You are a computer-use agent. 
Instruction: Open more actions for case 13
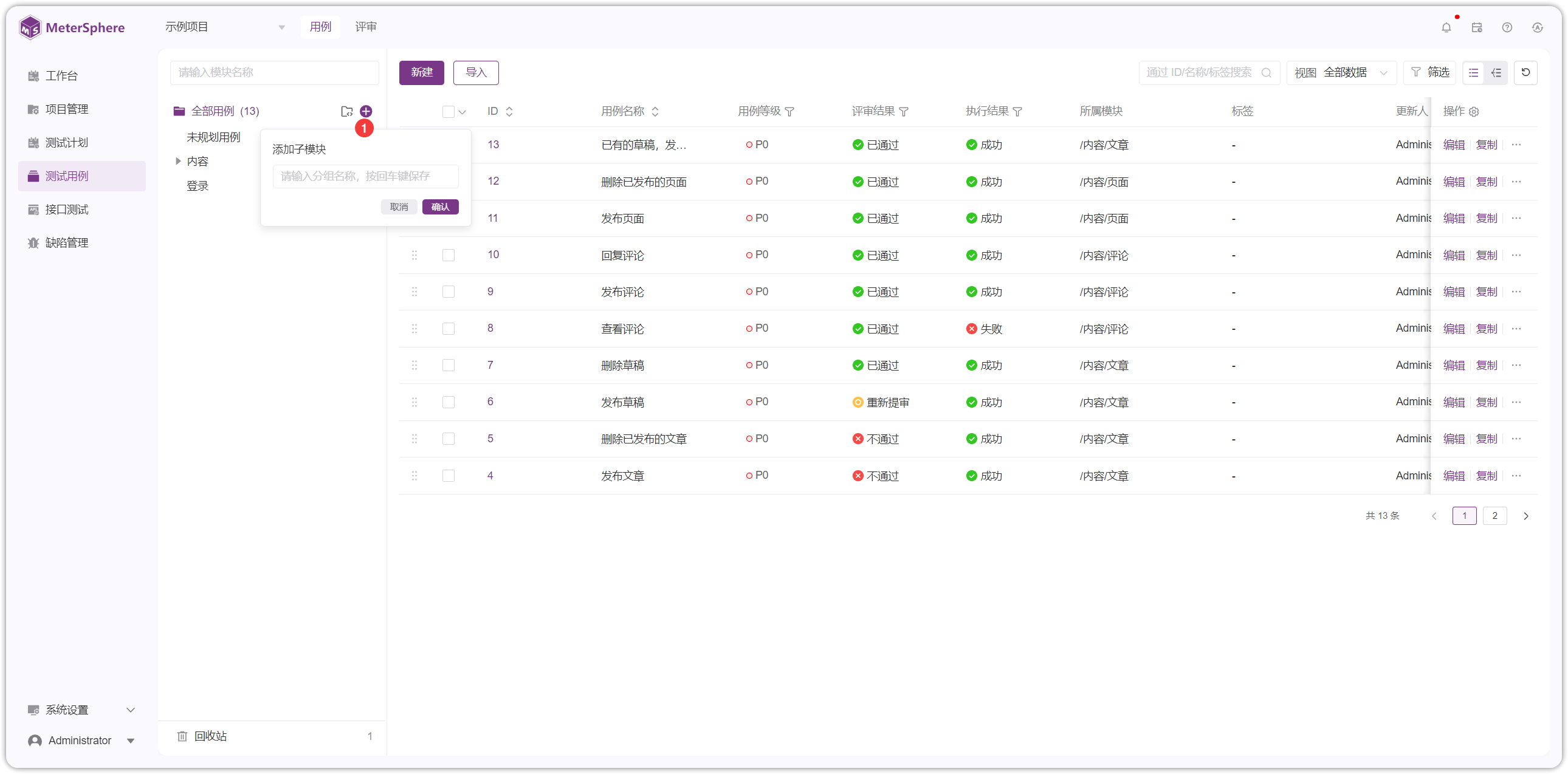1516,145
